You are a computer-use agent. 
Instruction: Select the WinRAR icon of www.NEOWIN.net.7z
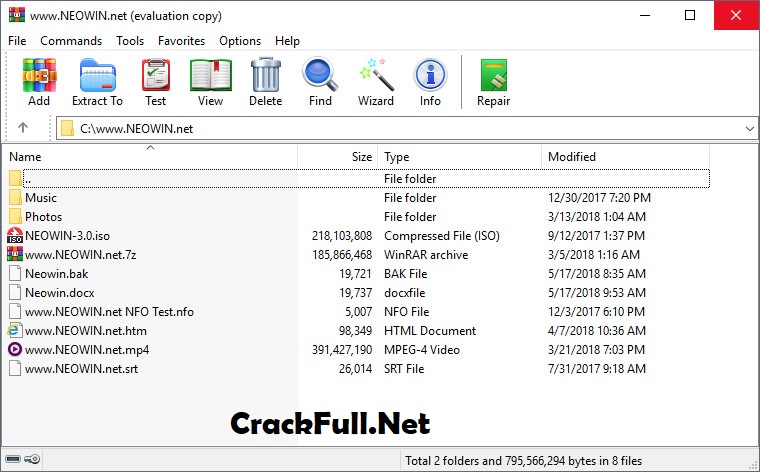click(x=15, y=254)
